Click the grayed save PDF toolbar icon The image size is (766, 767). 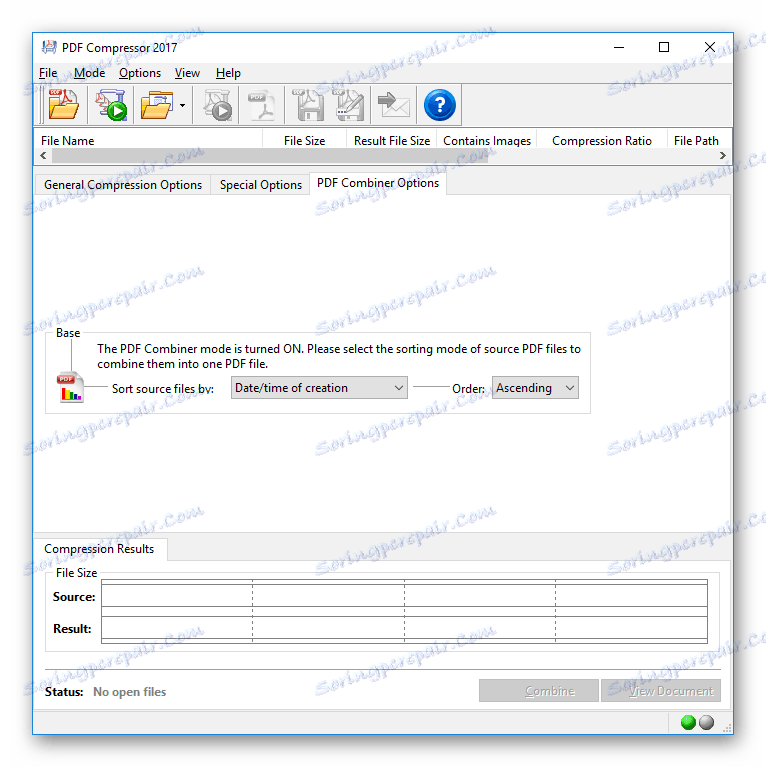click(308, 105)
